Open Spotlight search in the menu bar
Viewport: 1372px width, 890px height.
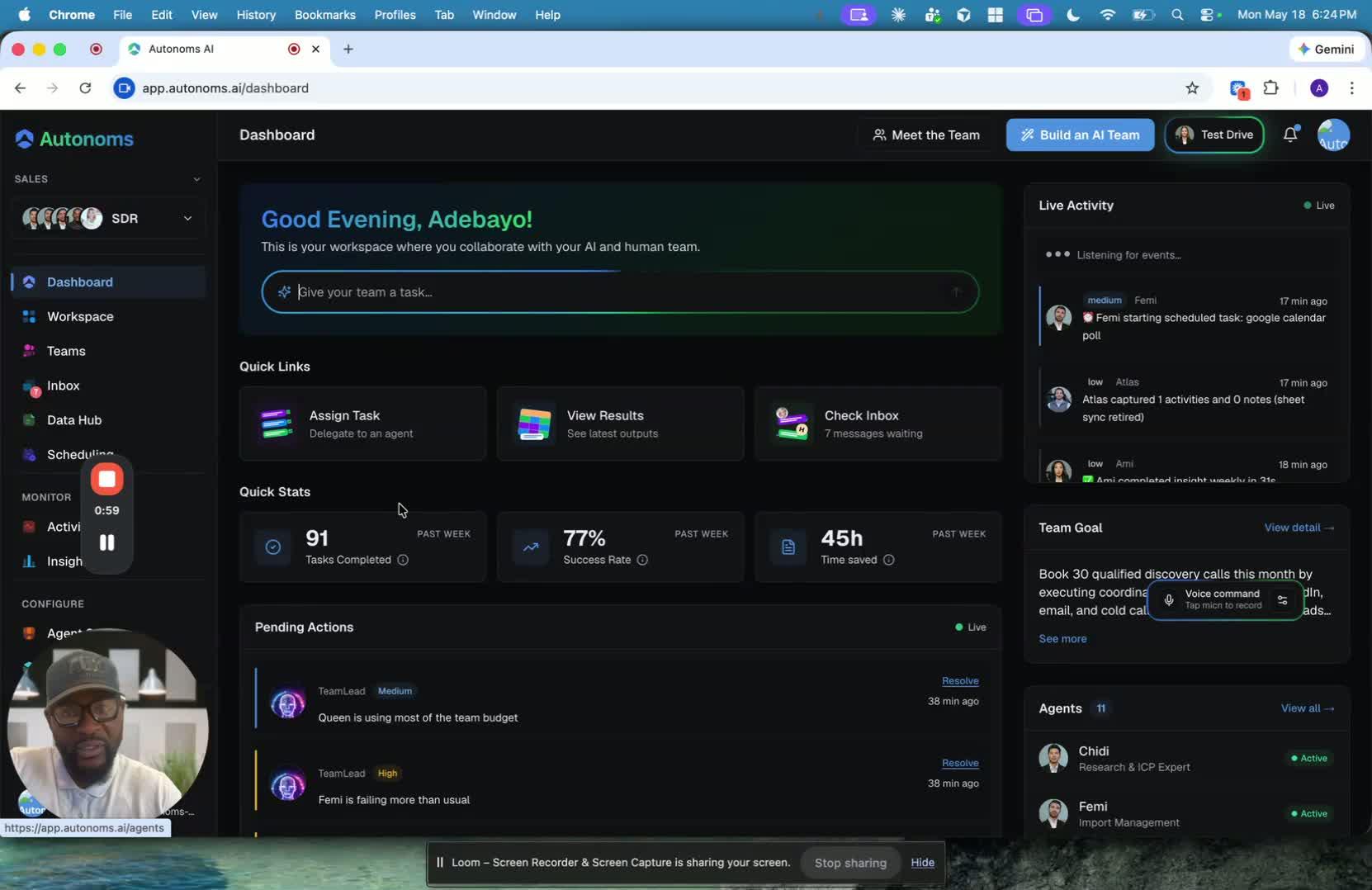click(x=1177, y=15)
